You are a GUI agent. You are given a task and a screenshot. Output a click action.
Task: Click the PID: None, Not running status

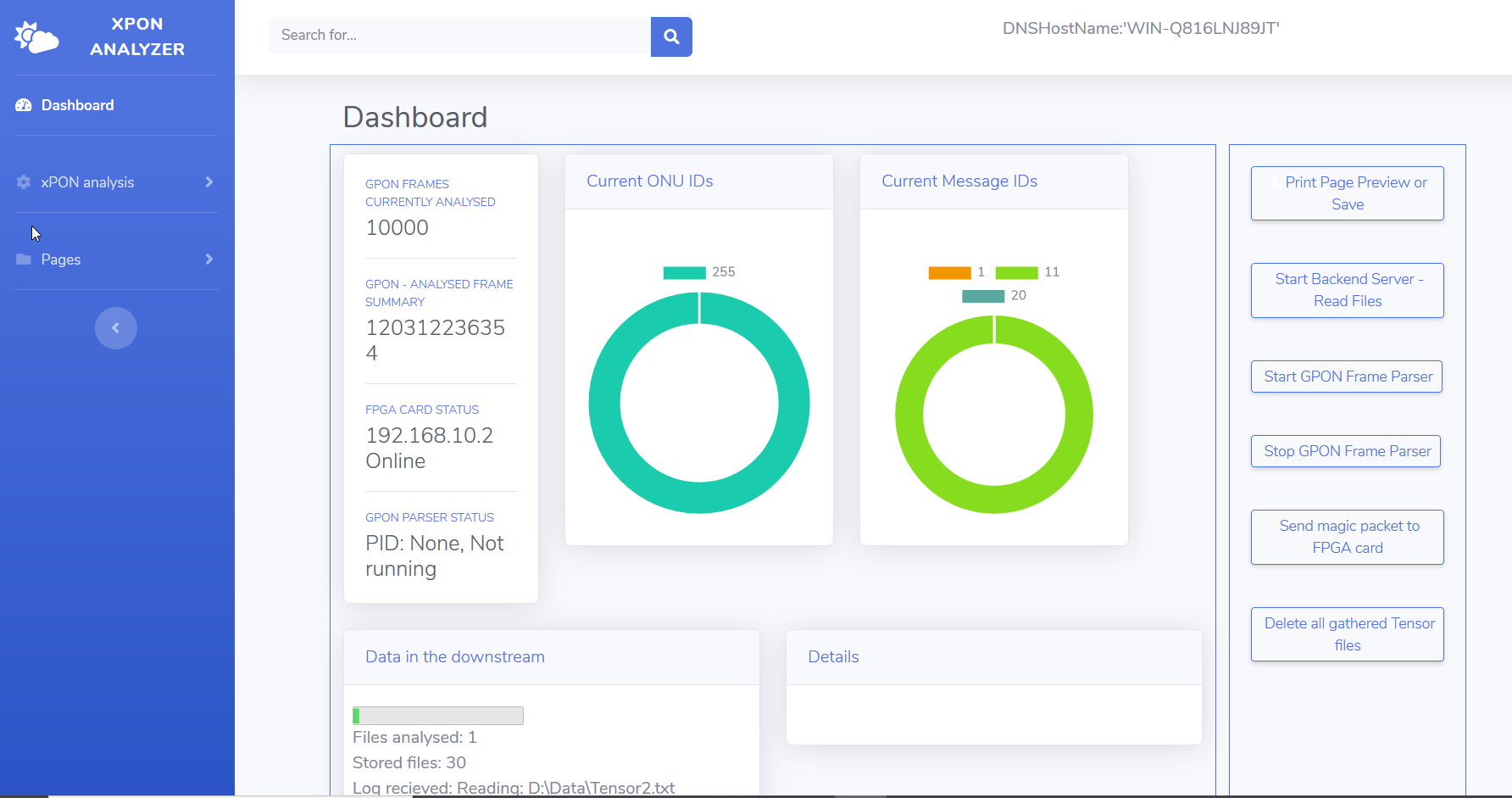(435, 556)
